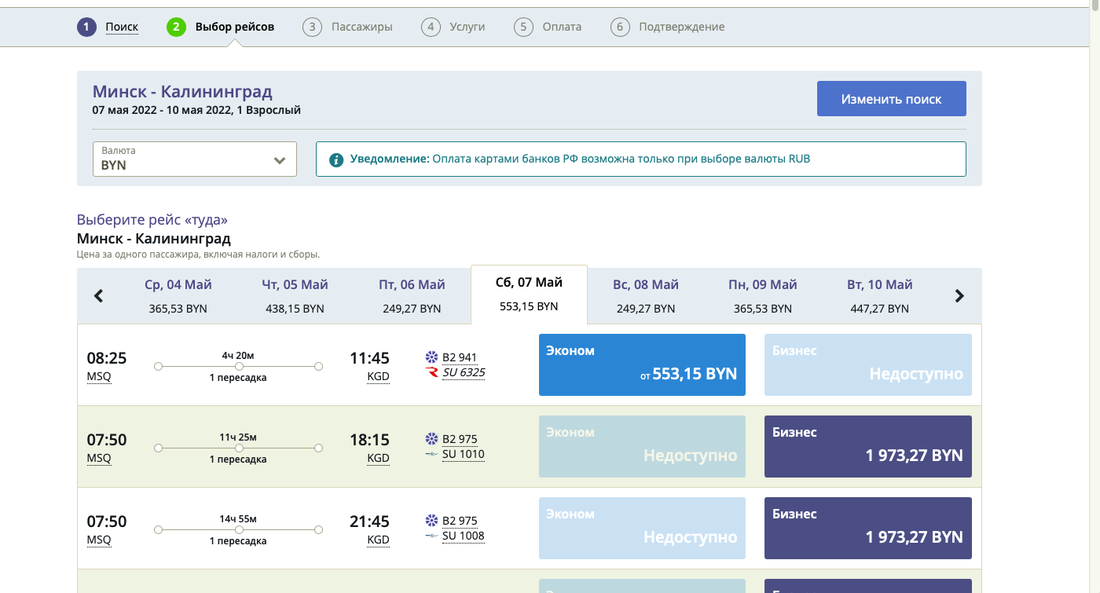Click the green step 2 circle

176,27
